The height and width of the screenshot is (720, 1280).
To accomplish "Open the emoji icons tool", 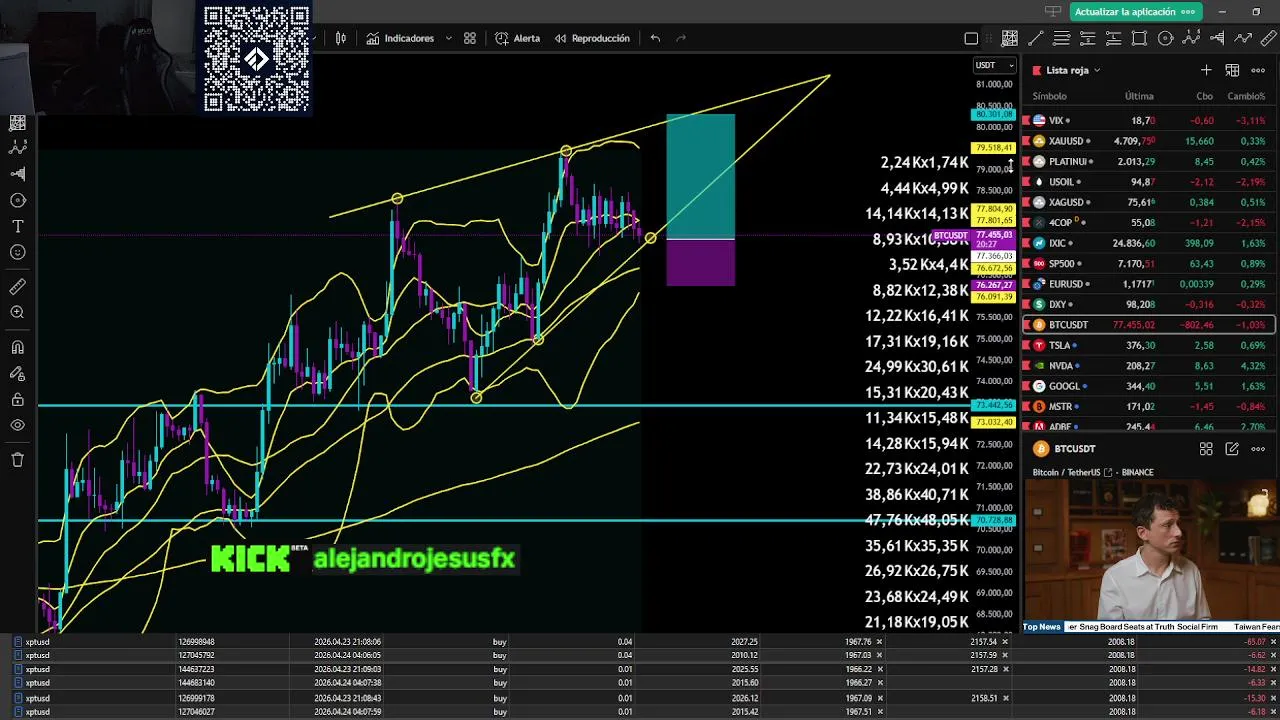I will [18, 253].
